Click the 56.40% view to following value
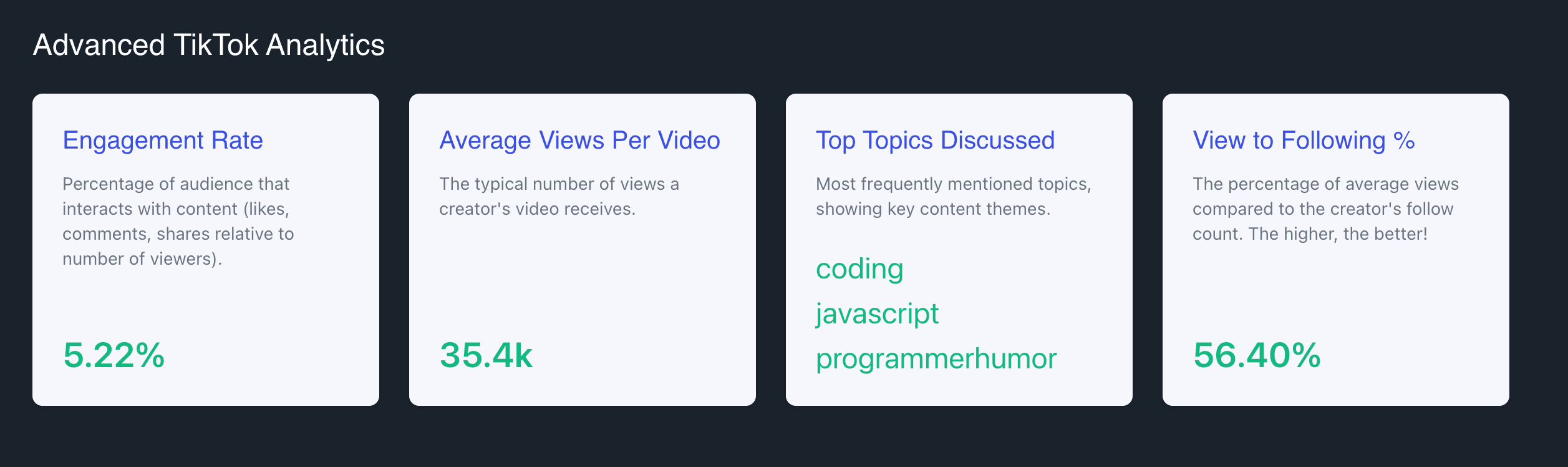1568x467 pixels. click(x=1257, y=355)
